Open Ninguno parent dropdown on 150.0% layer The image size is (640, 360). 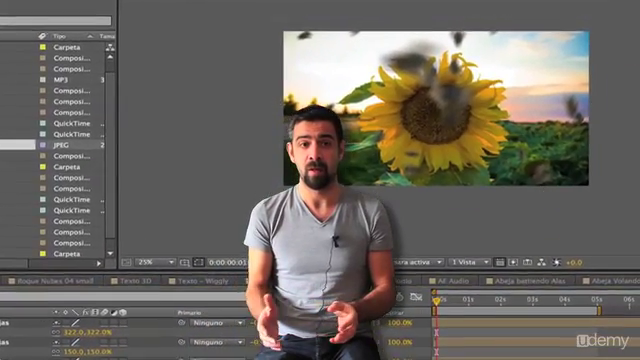pos(218,342)
